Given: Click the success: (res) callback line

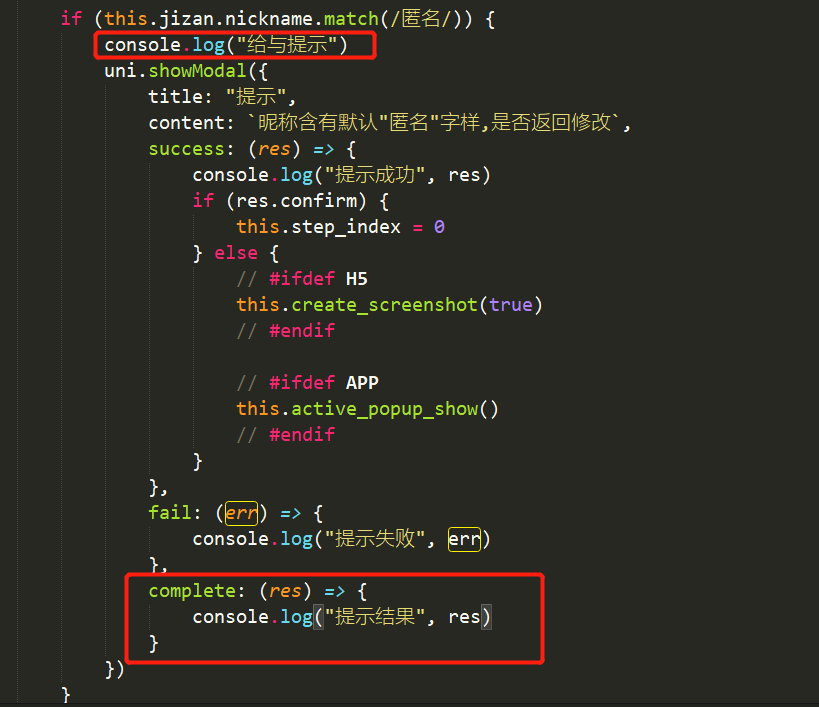Looking at the screenshot, I should [x=252, y=149].
